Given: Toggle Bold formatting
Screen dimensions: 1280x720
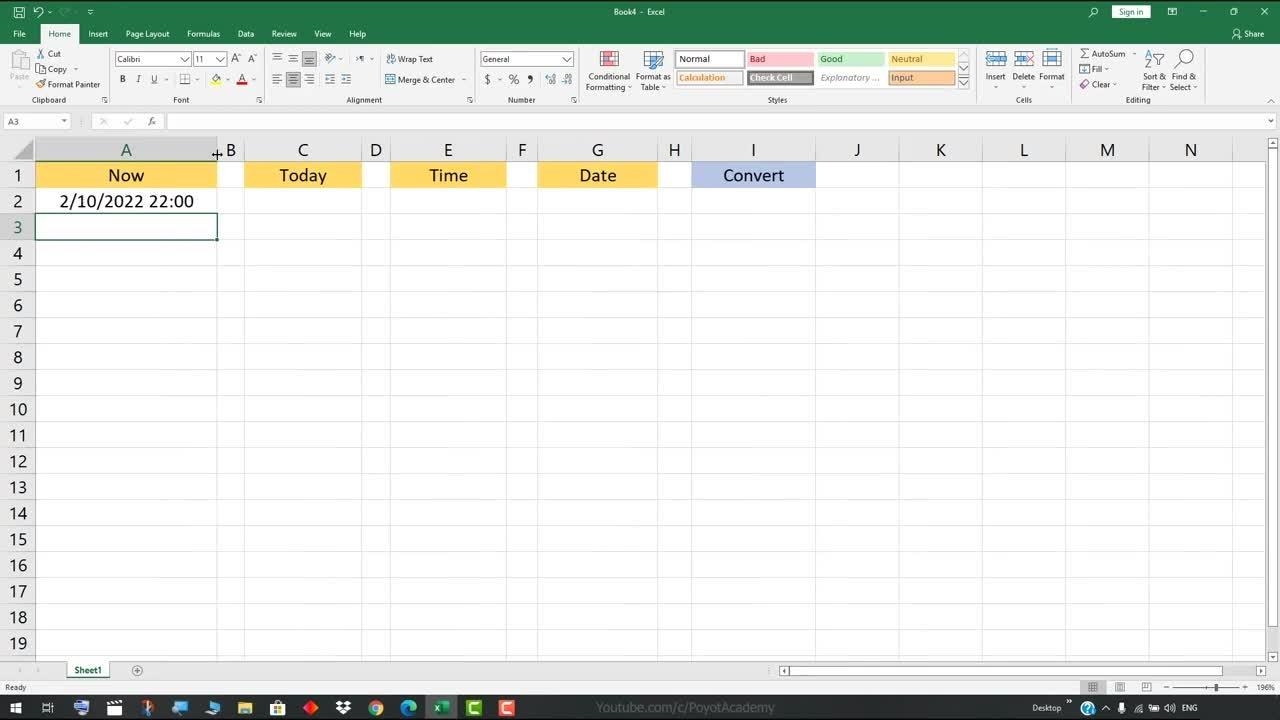Looking at the screenshot, I should [123, 79].
